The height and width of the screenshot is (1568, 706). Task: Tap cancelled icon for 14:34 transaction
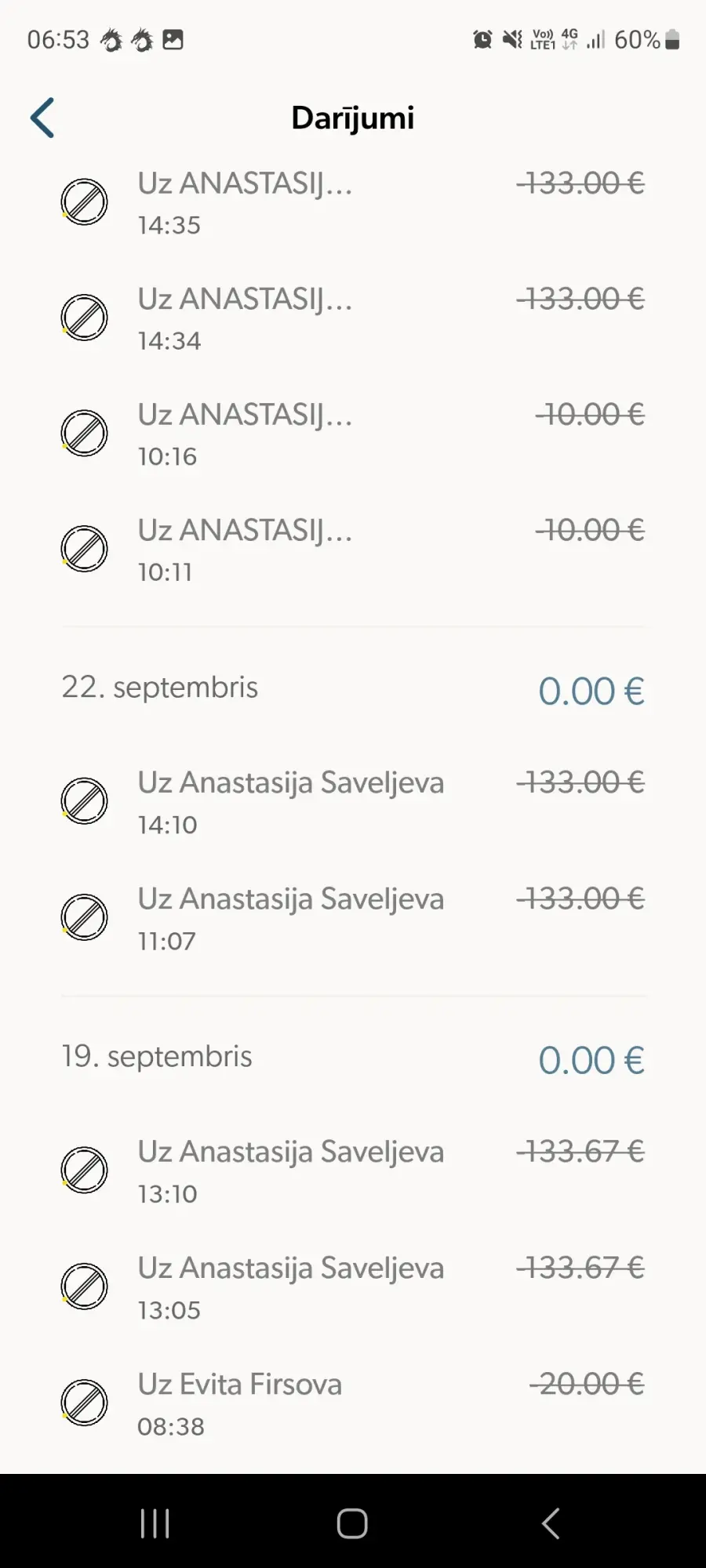click(x=85, y=318)
